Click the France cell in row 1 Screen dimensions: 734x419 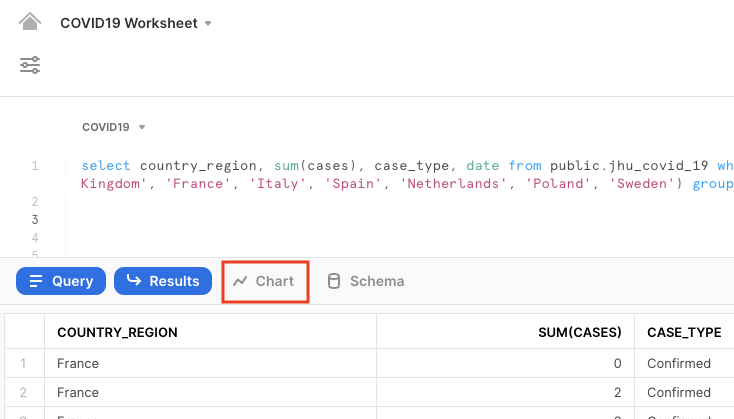78,363
